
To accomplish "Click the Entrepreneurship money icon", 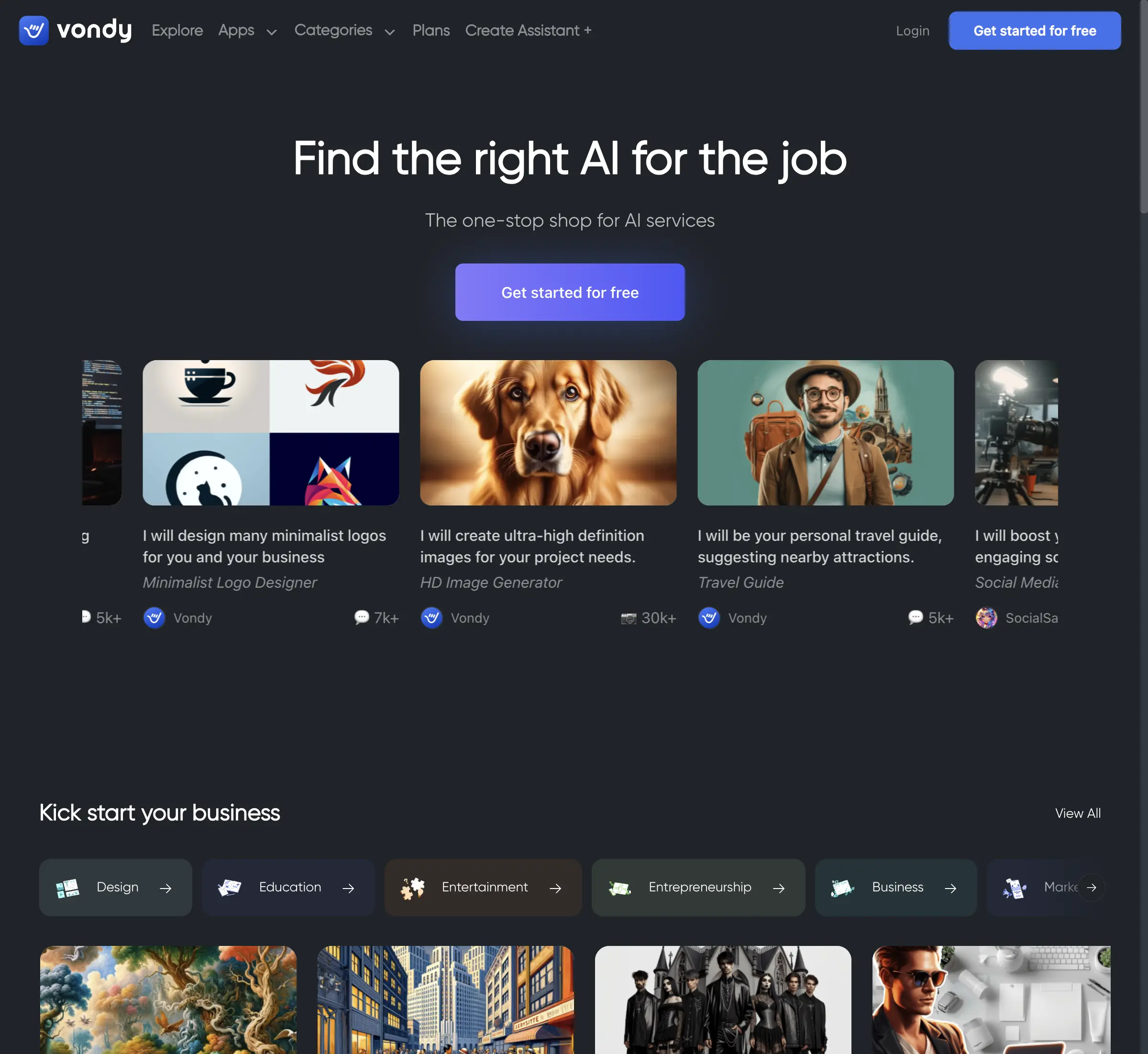I will point(619,888).
